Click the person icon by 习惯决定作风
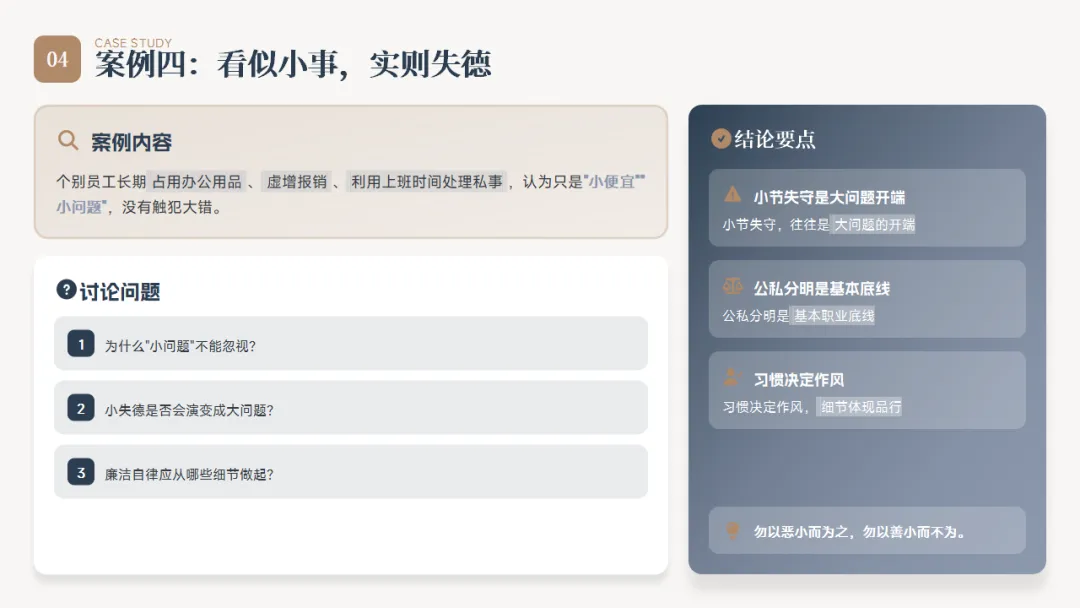This screenshot has width=1080, height=608. click(731, 377)
